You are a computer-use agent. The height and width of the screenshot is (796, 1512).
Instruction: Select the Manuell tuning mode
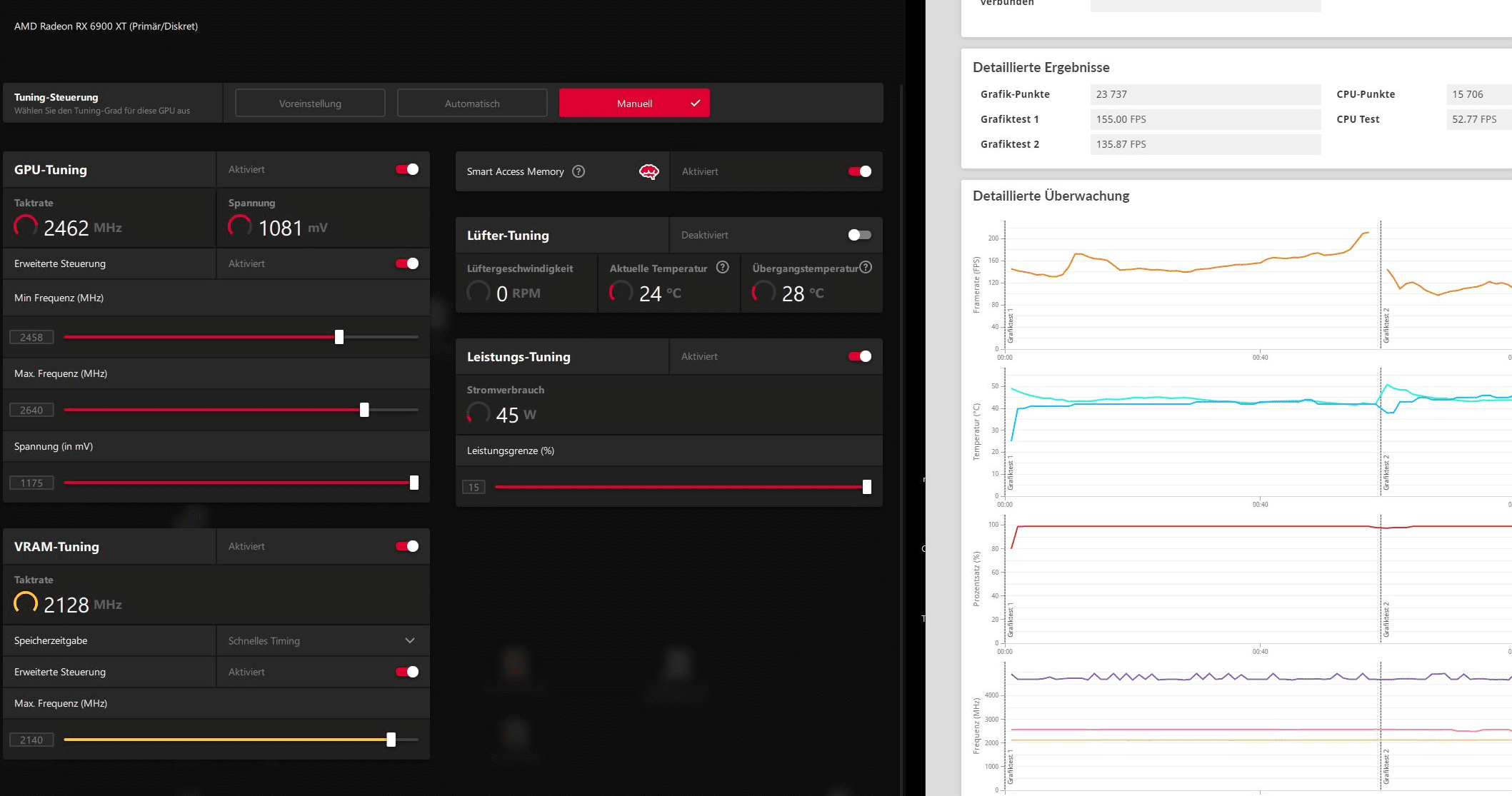(634, 104)
